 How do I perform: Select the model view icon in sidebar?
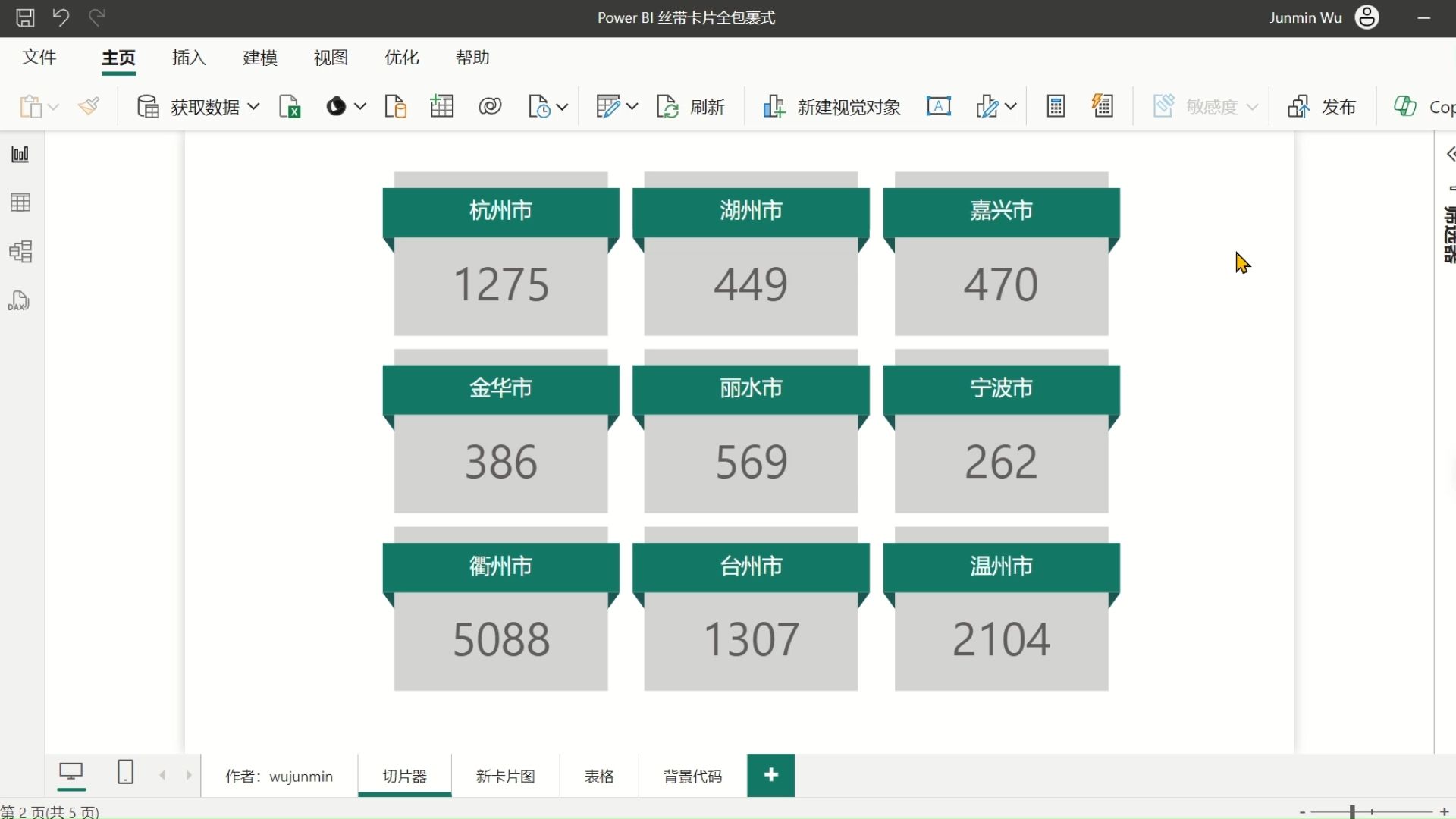tap(20, 251)
